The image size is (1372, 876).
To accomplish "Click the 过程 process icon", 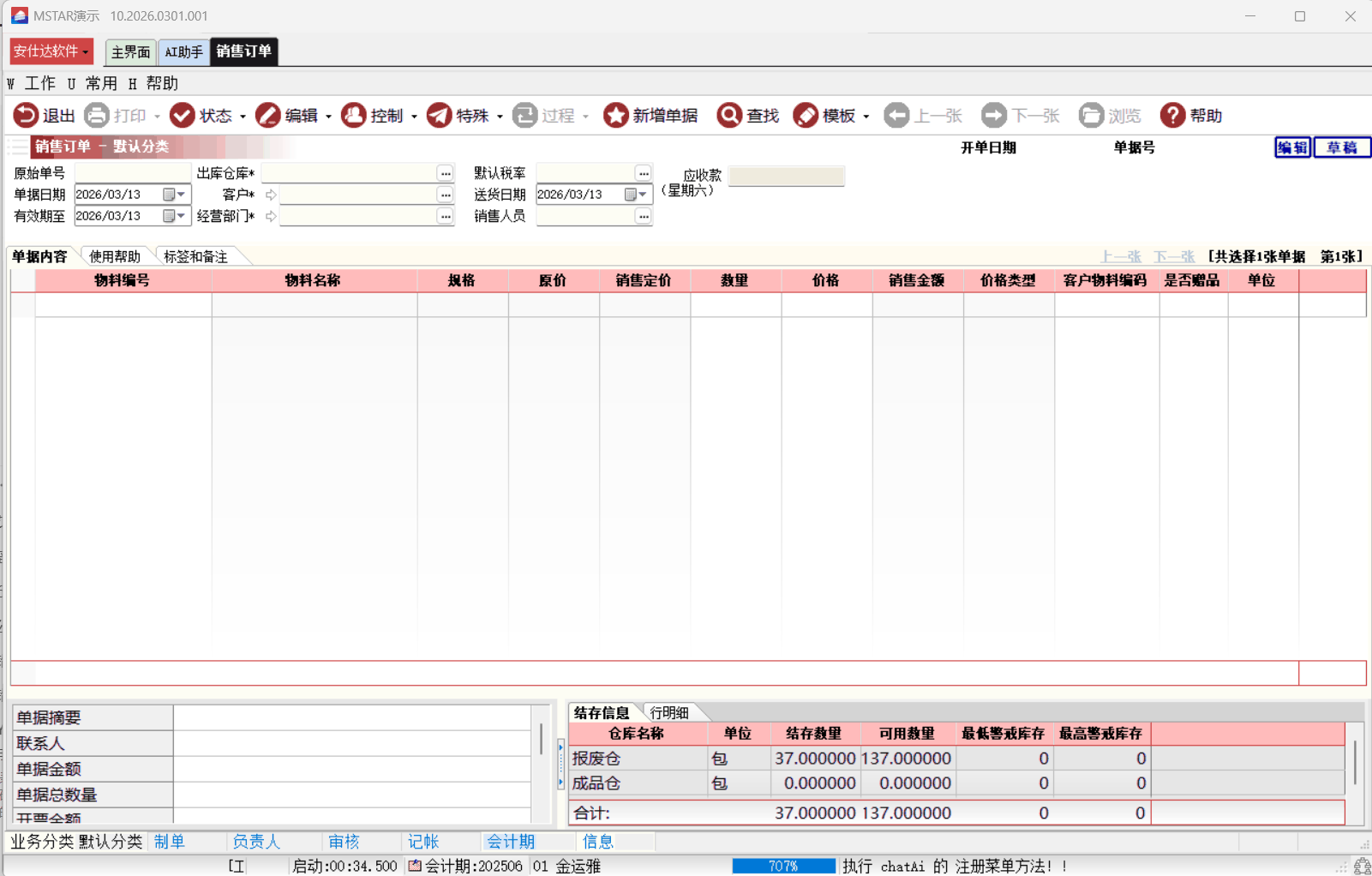I will tap(524, 115).
